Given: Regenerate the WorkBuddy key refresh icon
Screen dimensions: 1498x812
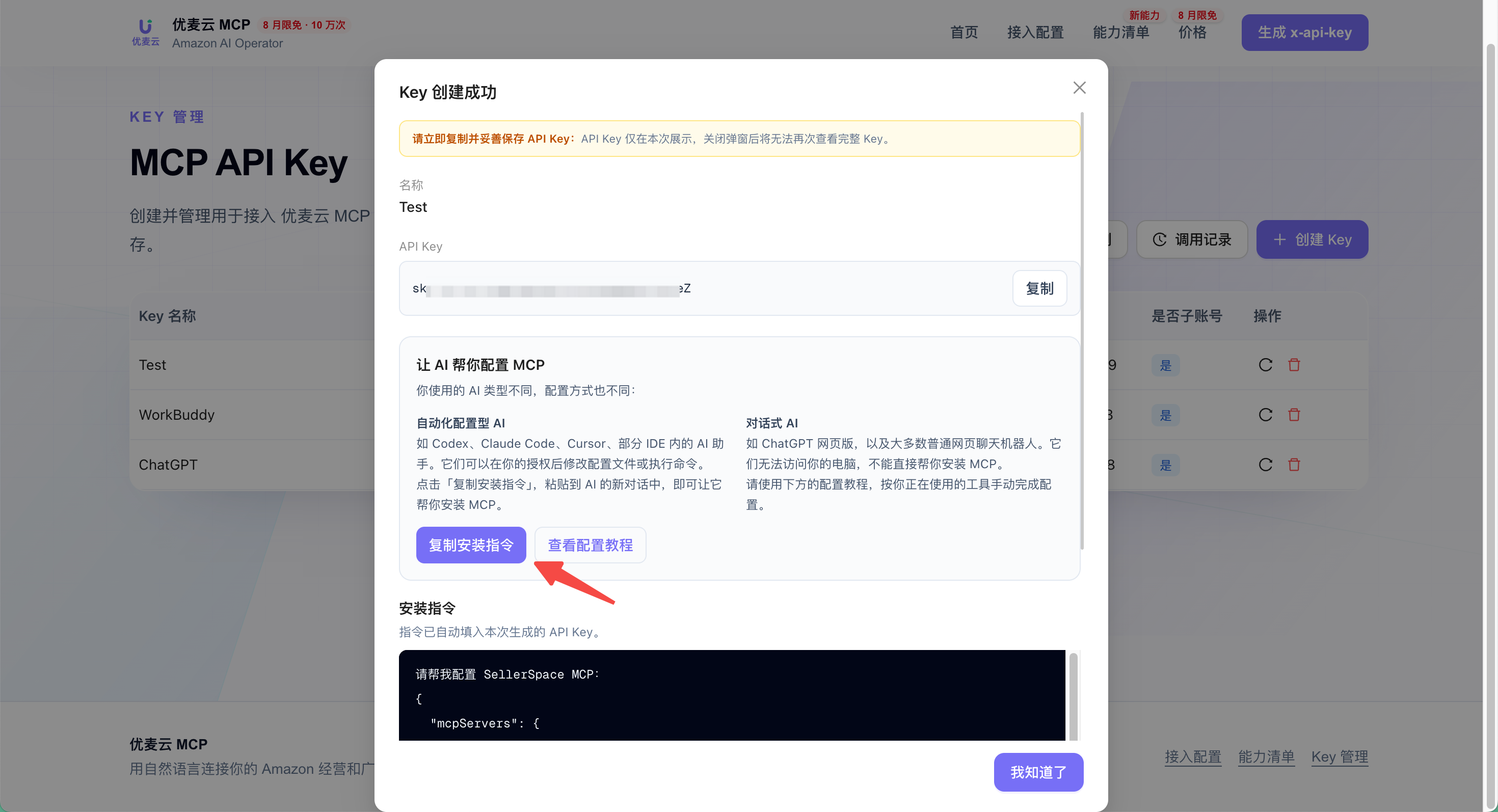Looking at the screenshot, I should [x=1265, y=415].
